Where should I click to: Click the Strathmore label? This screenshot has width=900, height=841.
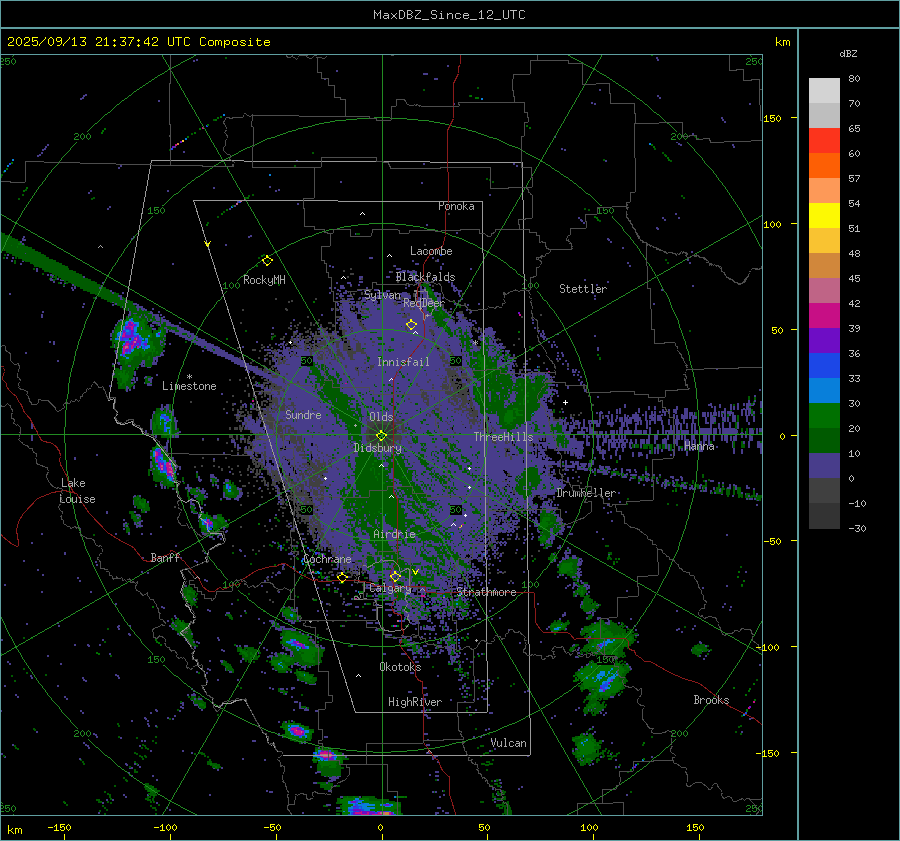(x=486, y=592)
